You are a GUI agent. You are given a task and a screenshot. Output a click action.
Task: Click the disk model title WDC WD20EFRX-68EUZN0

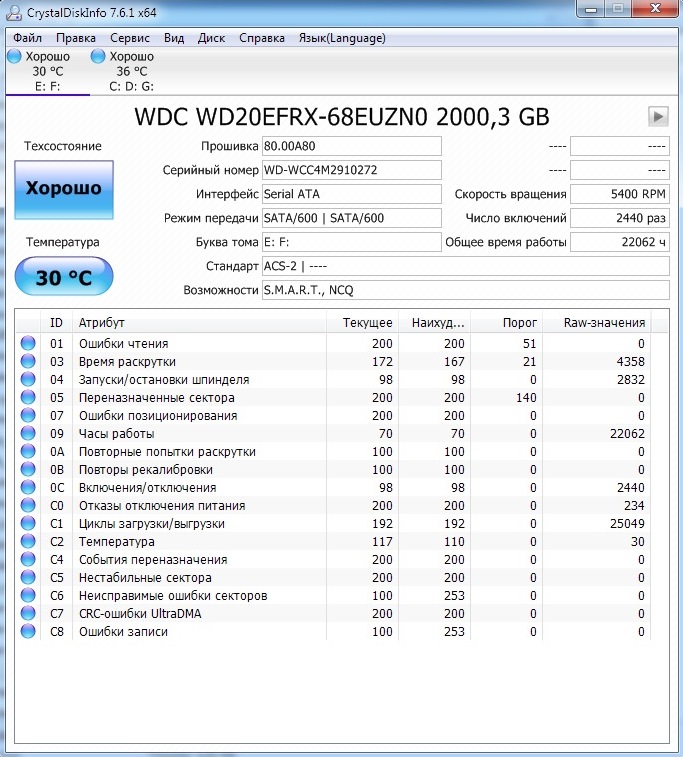(281, 117)
